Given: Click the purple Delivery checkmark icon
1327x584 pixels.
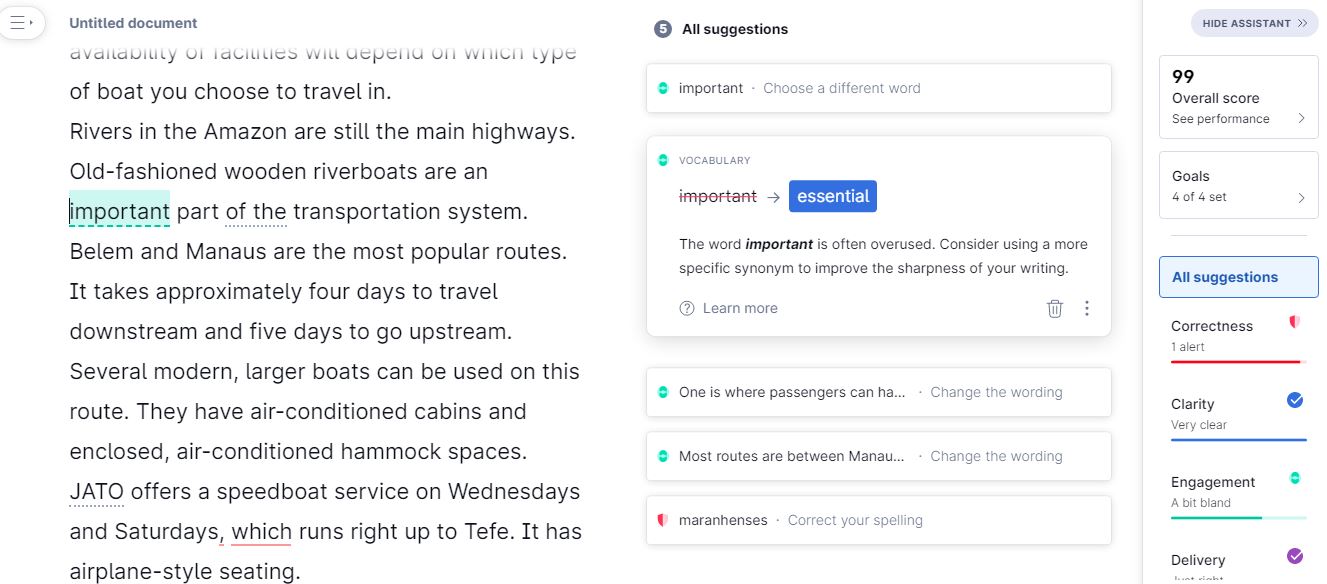Looking at the screenshot, I should point(1295,556).
